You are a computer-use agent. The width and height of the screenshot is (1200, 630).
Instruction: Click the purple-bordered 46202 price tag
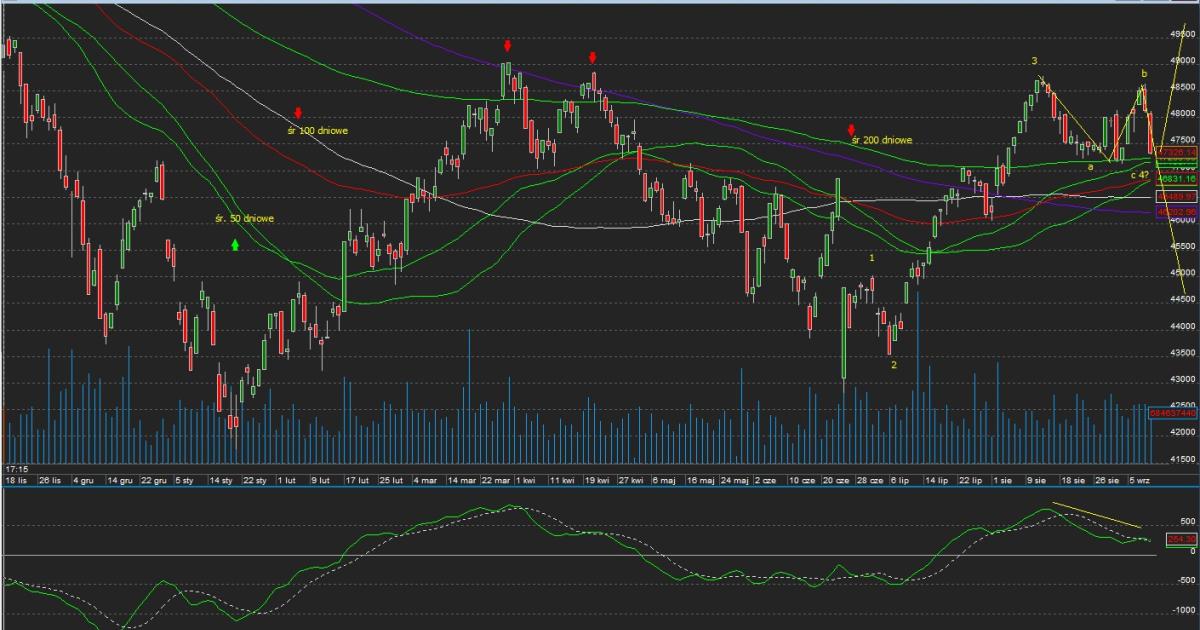click(1177, 212)
